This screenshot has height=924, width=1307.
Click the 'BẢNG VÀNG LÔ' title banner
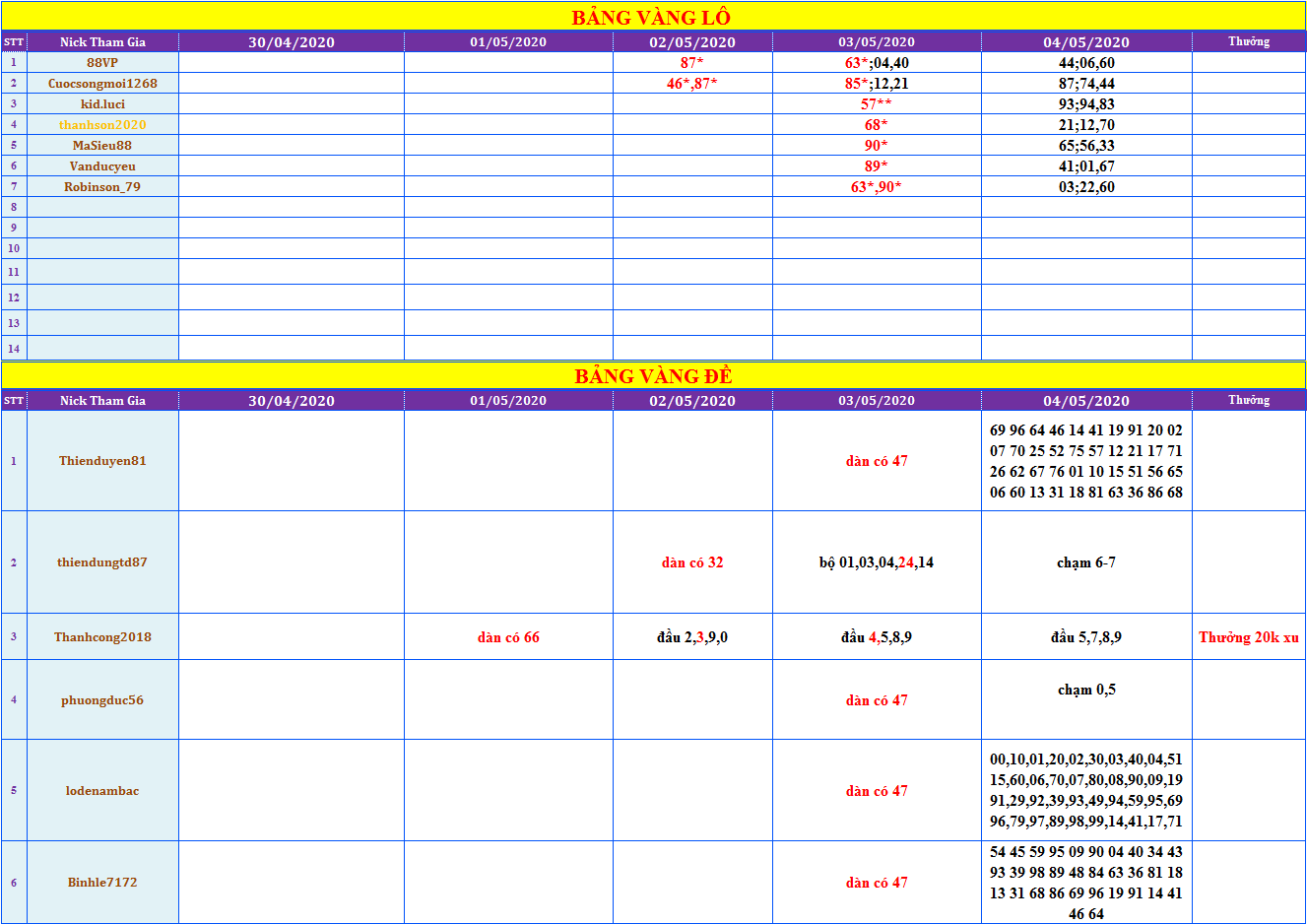tap(653, 17)
